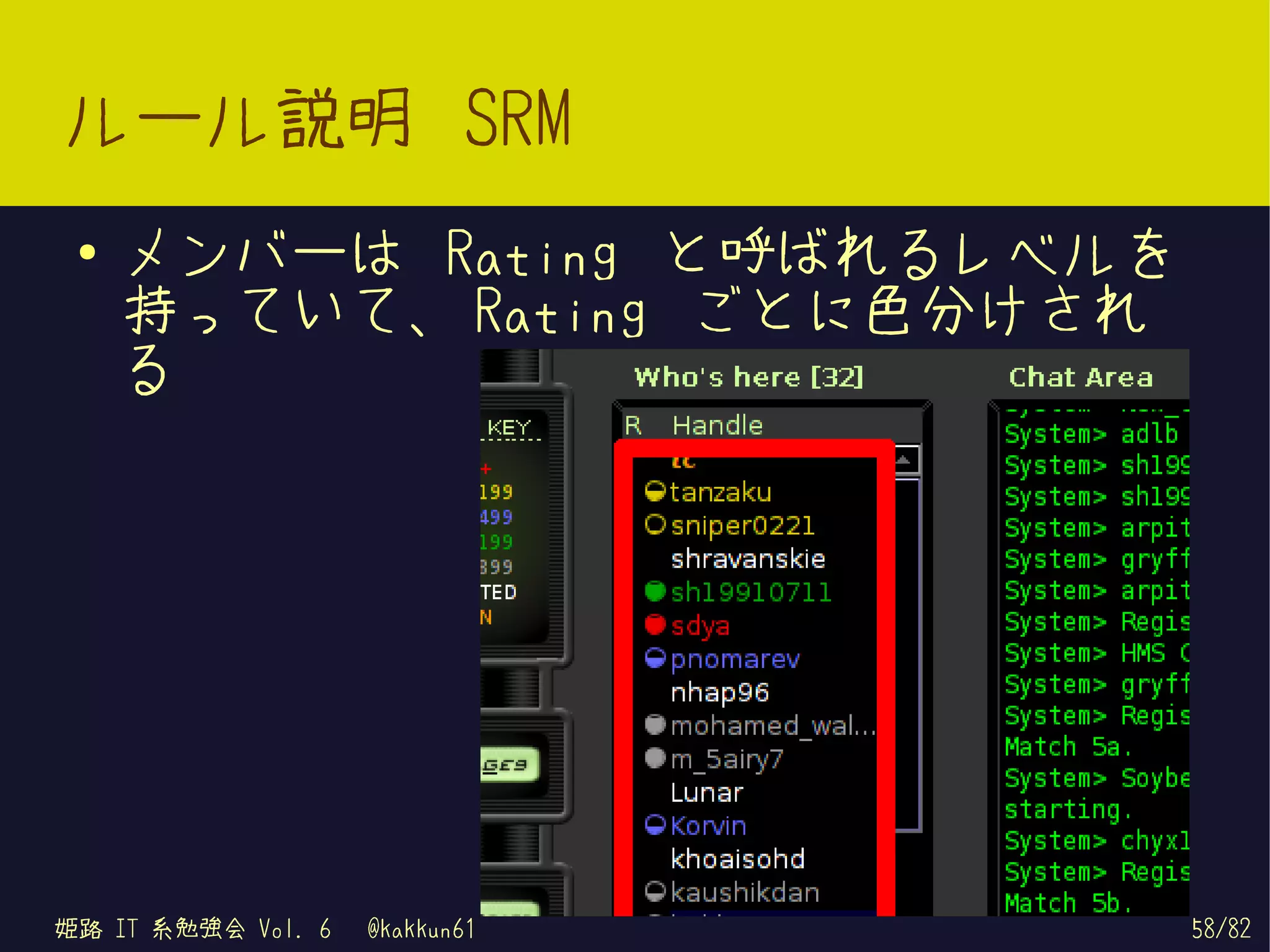Select handle pnomarev
The image size is (1270, 952).
pyautogui.click(x=735, y=660)
